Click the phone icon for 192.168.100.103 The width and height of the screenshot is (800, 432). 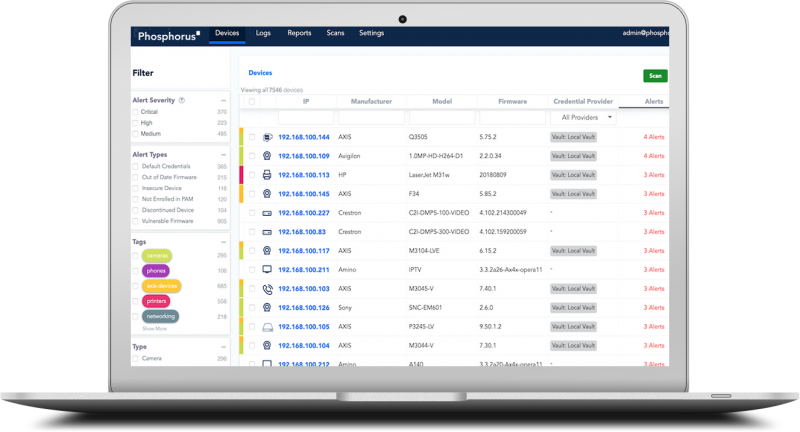click(x=267, y=289)
